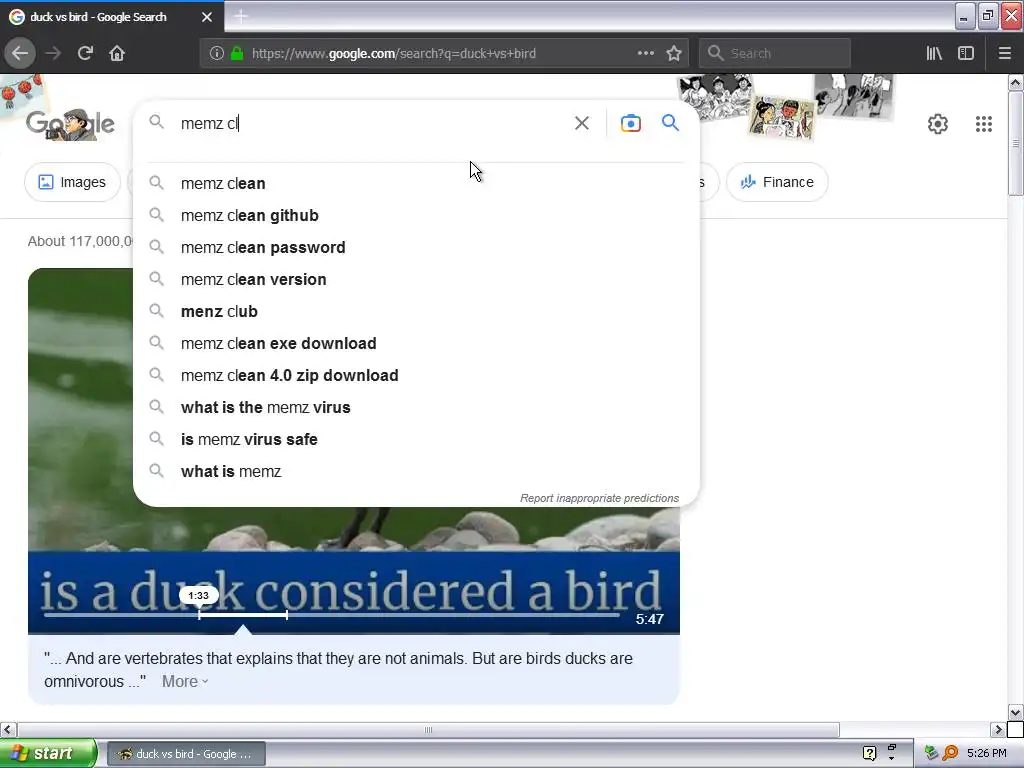Open the Google apps grid

(x=984, y=123)
